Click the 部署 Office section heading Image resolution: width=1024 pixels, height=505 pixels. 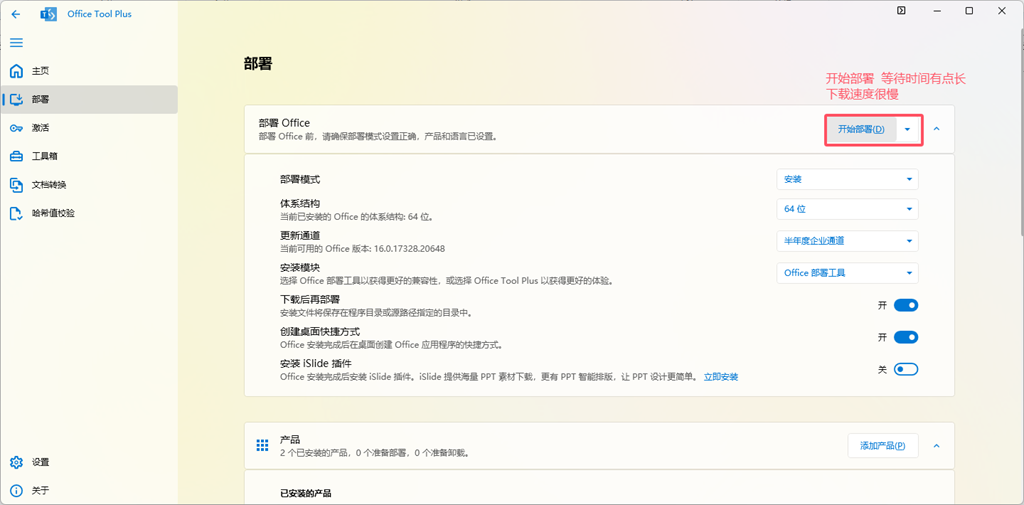pos(284,123)
